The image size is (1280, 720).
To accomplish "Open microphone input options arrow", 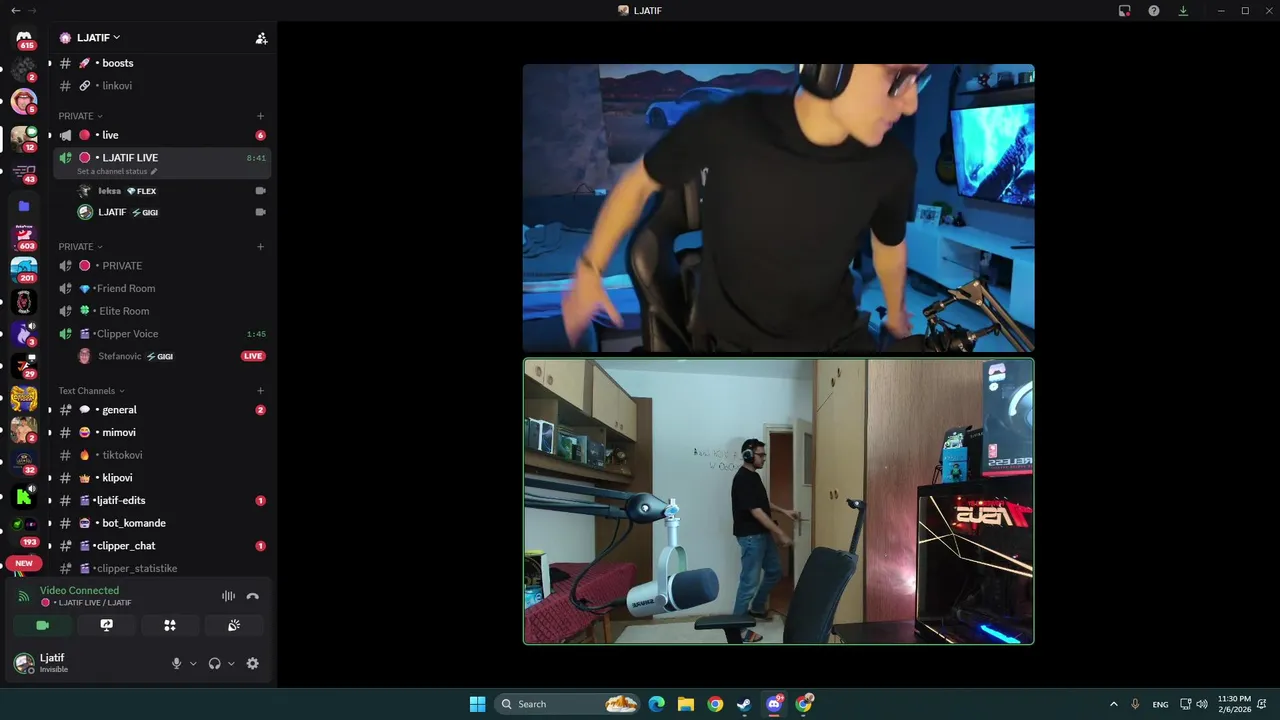I will click(193, 663).
